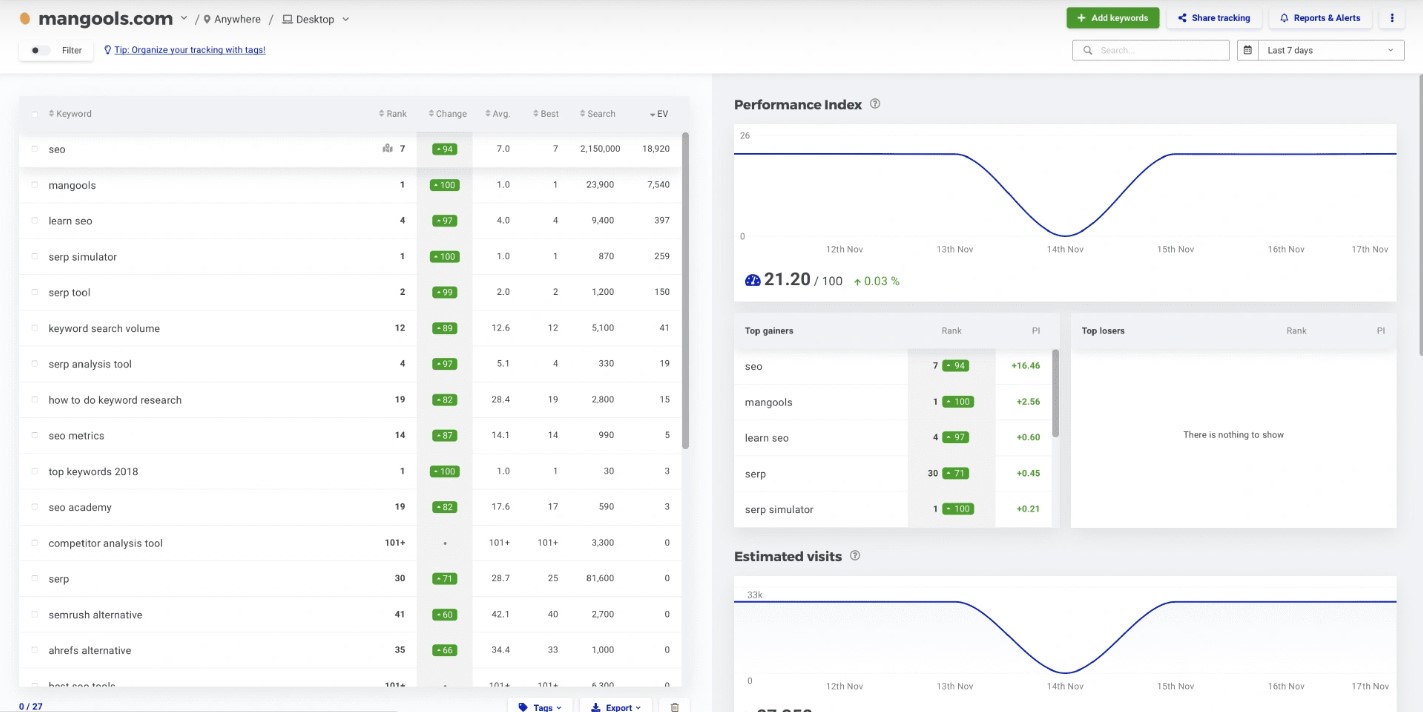Select the checkbox for serp tool
This screenshot has height=712, width=1423.
pos(35,292)
